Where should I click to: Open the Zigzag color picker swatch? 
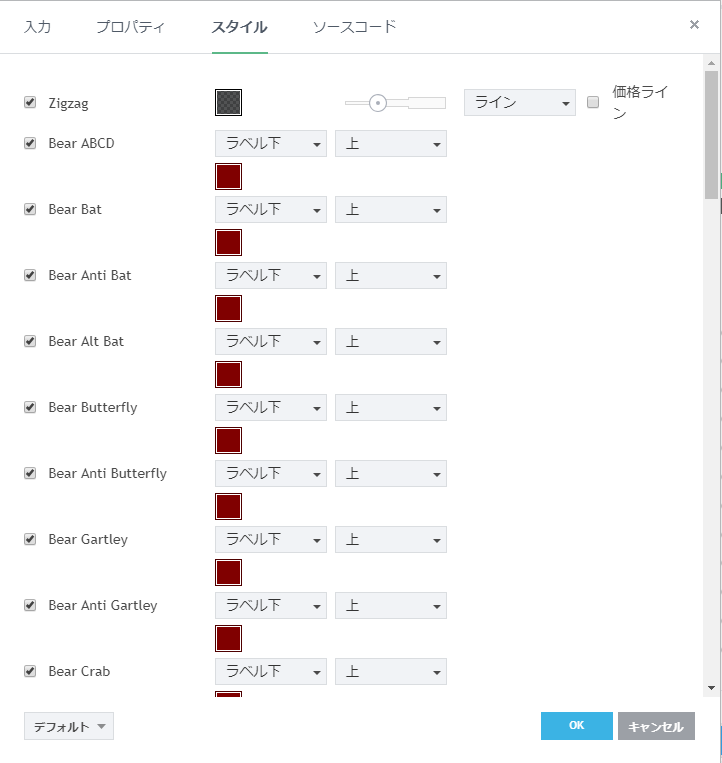click(228, 103)
